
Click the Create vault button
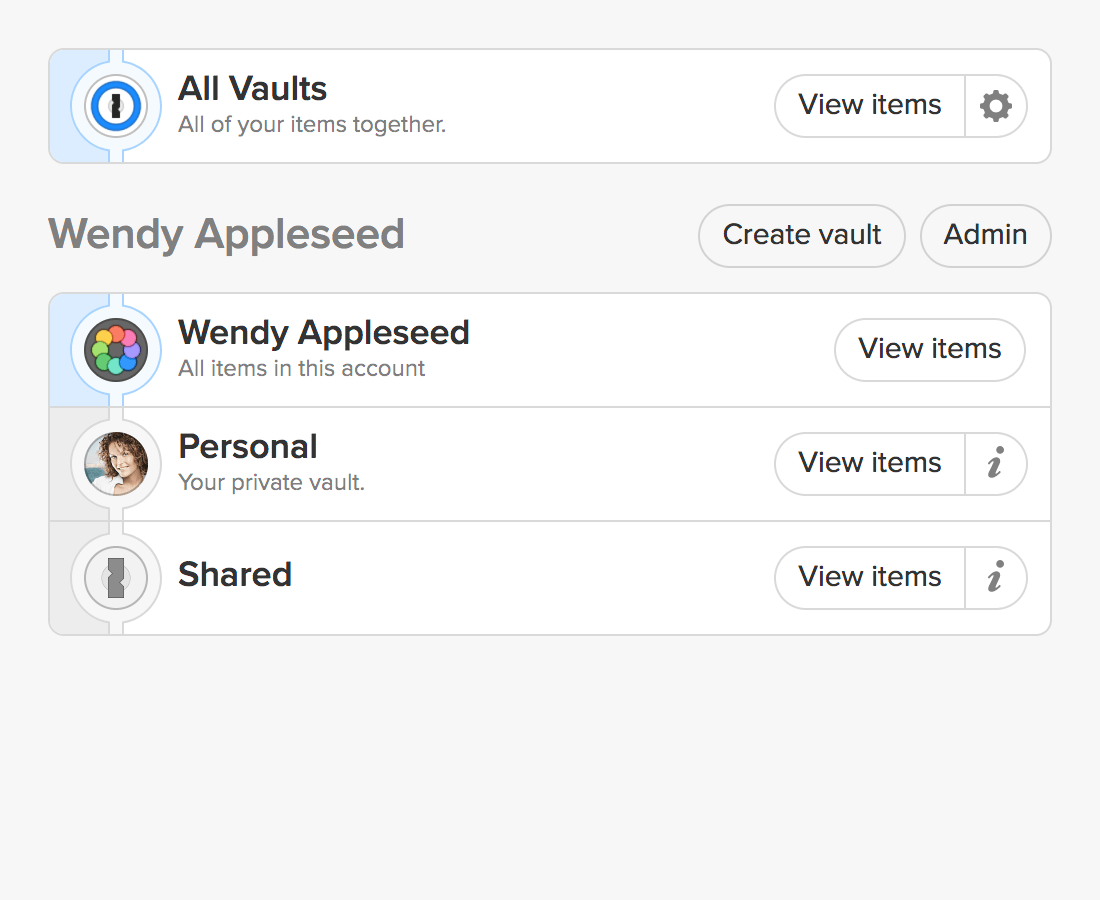[x=802, y=236]
